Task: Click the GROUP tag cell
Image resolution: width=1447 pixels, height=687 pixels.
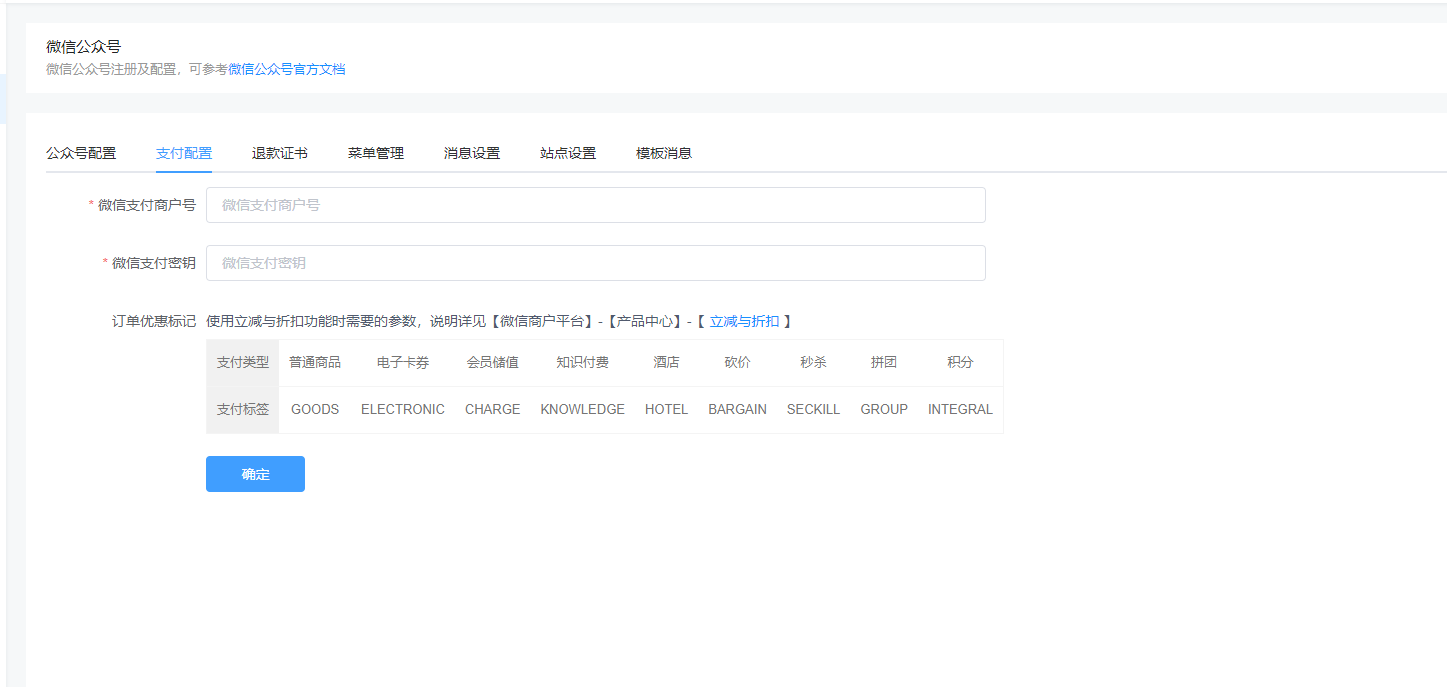Action: [884, 409]
